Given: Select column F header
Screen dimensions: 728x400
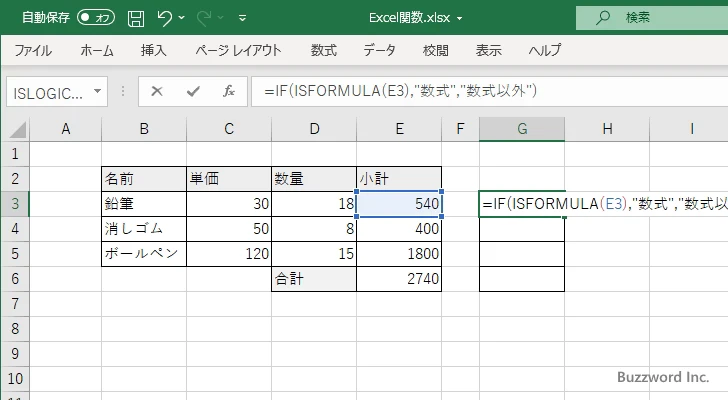Looking at the screenshot, I should coord(460,129).
